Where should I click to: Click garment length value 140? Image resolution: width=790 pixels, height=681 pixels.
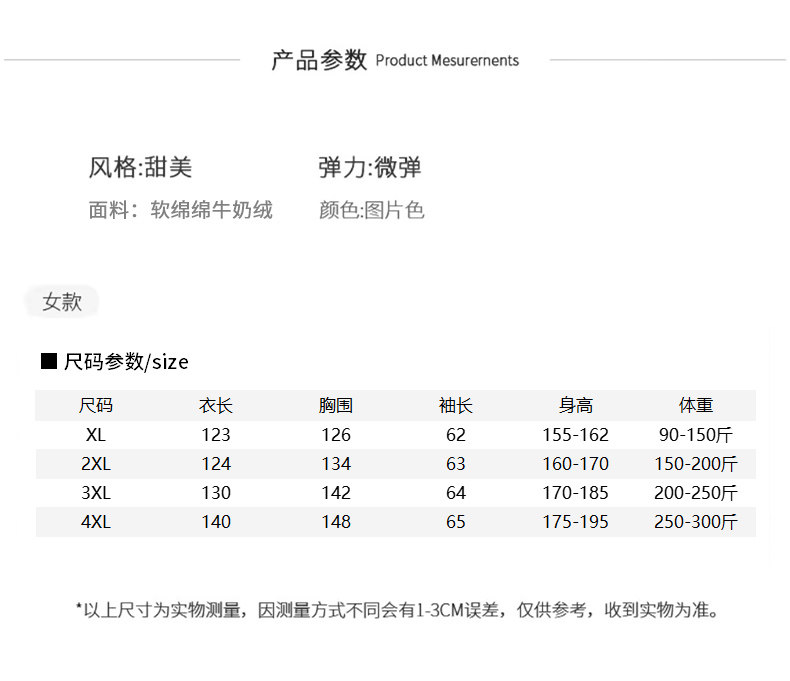click(216, 522)
